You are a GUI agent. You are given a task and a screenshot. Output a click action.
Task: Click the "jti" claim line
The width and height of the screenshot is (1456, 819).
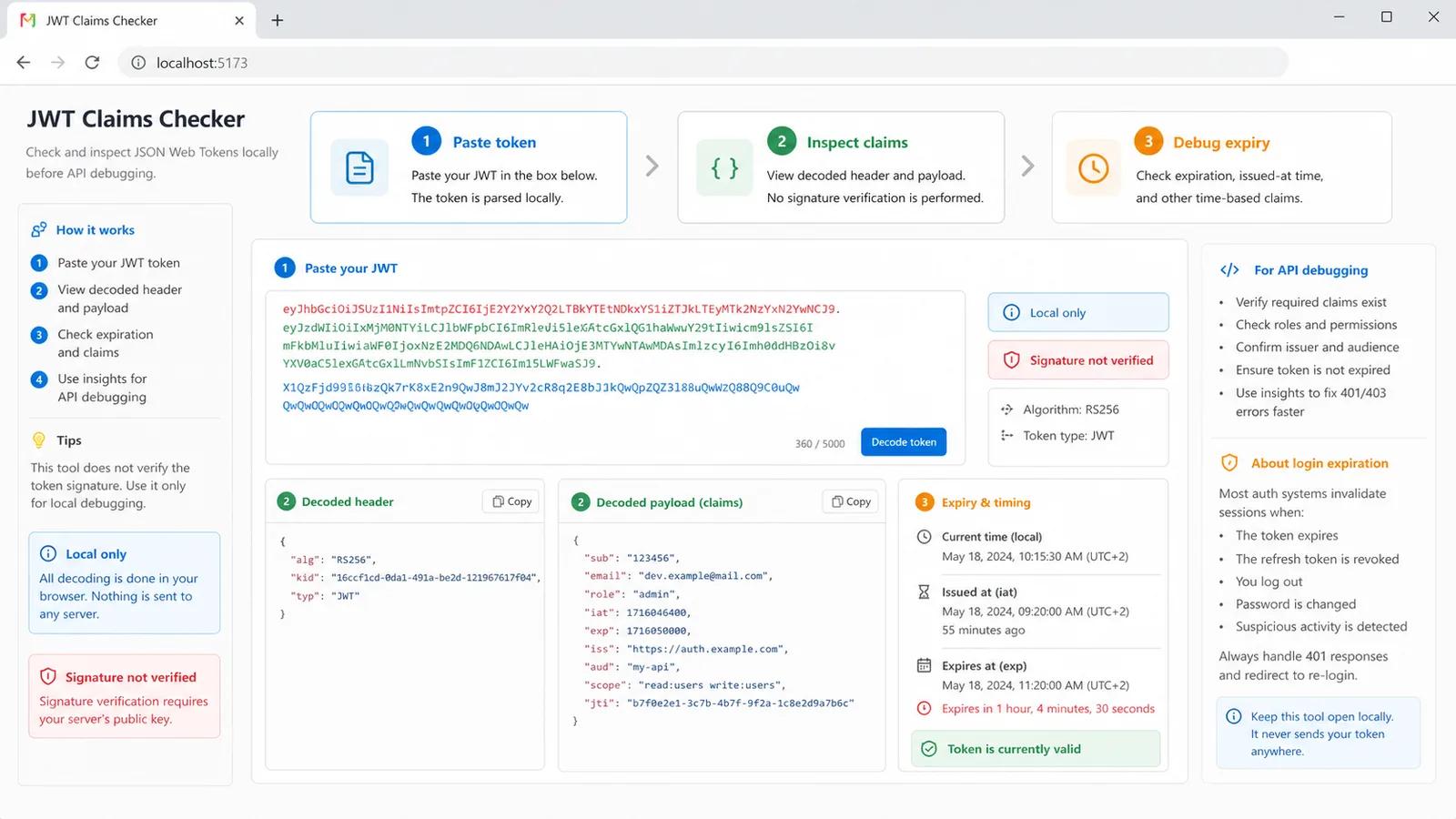[719, 703]
